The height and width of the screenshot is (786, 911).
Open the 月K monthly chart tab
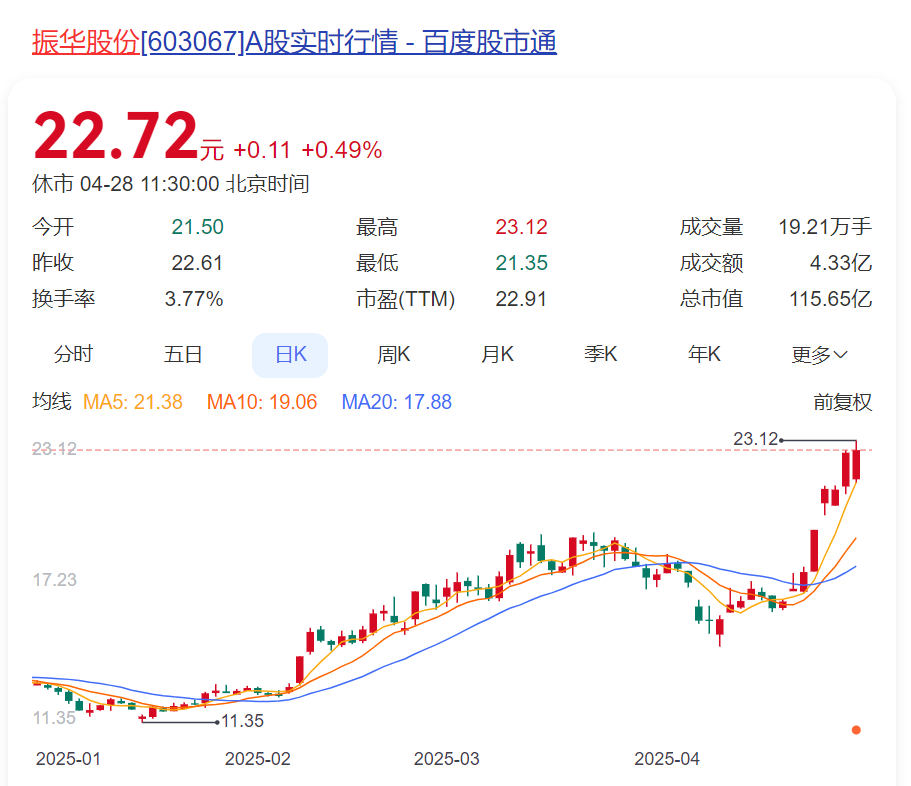pyautogui.click(x=497, y=354)
